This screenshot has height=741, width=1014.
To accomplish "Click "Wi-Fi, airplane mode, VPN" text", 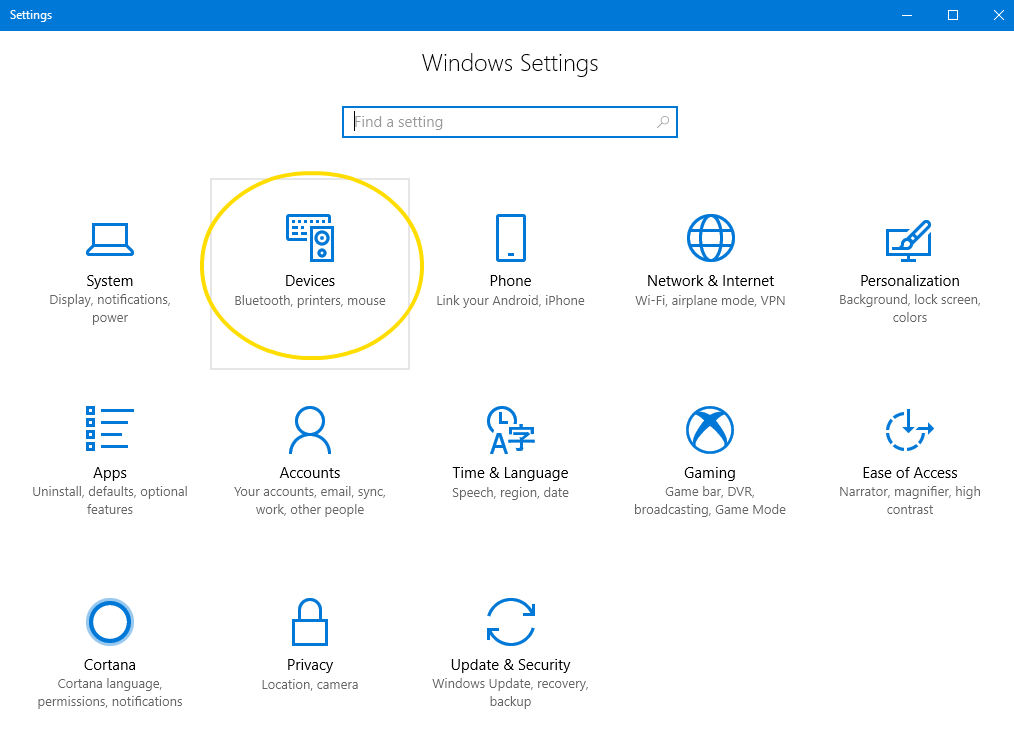I will click(710, 301).
